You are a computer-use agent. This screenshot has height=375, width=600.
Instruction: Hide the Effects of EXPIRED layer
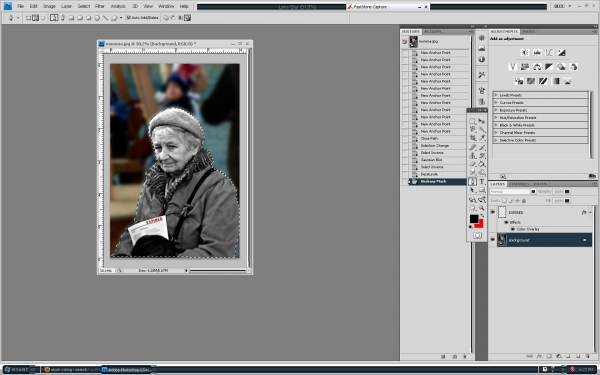[506, 222]
